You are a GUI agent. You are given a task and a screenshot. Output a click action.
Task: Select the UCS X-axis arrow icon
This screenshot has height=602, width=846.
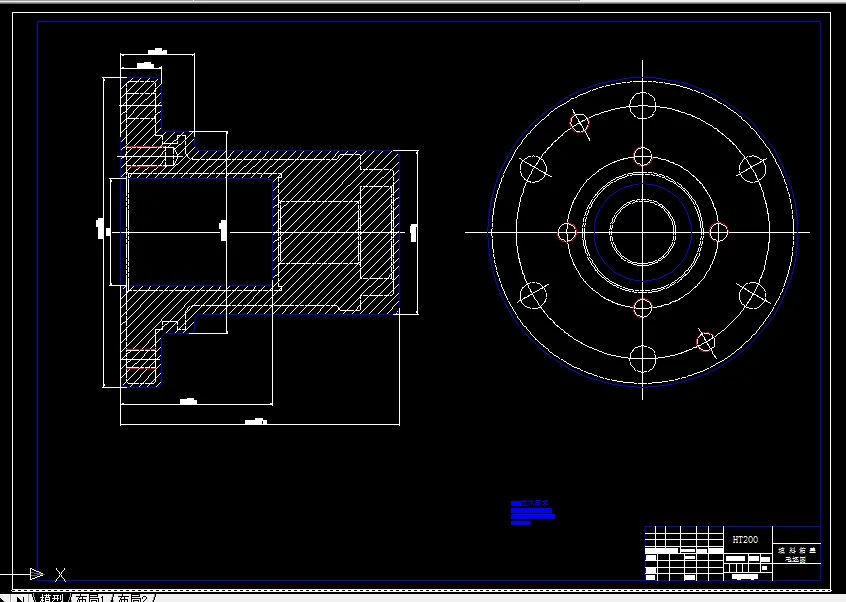(37, 573)
